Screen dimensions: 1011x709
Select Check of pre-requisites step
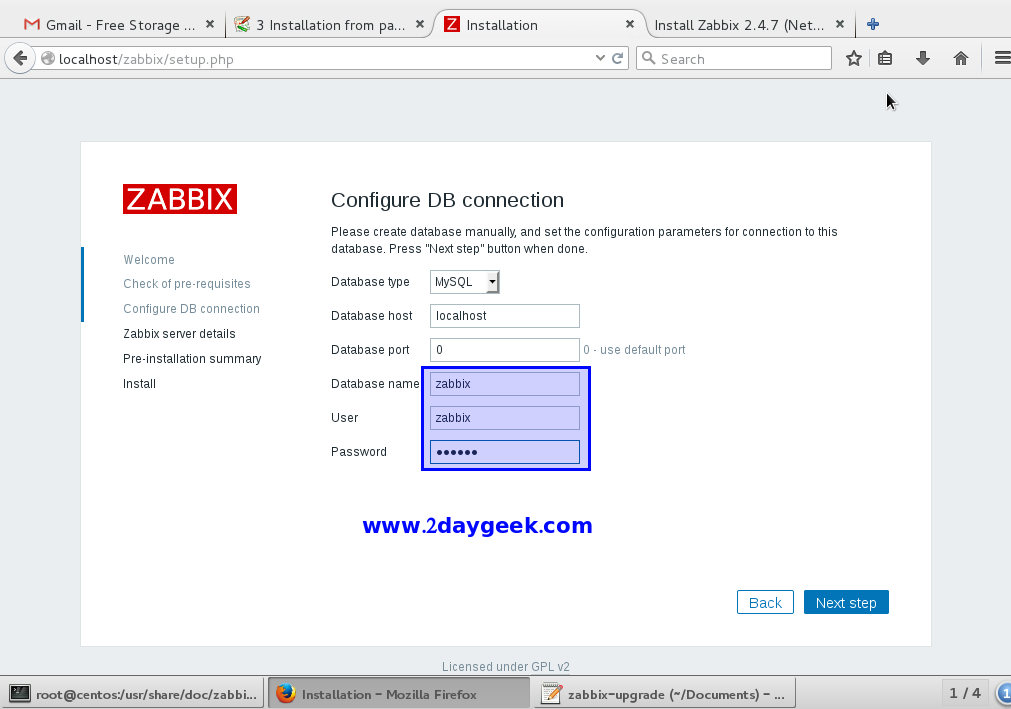coord(187,284)
